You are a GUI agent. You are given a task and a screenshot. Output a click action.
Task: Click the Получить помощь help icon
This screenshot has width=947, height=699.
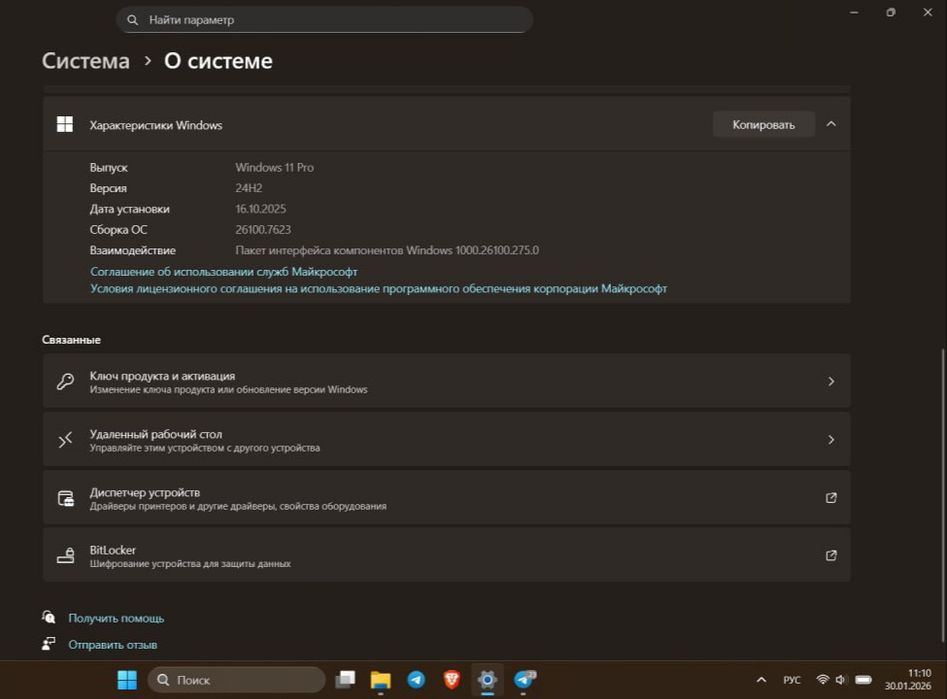tap(49, 617)
